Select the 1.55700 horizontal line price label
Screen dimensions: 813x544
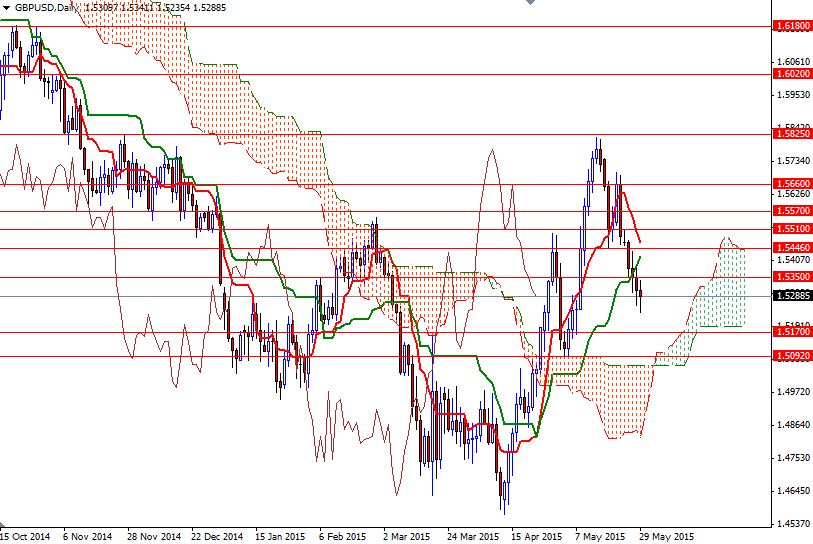[792, 211]
